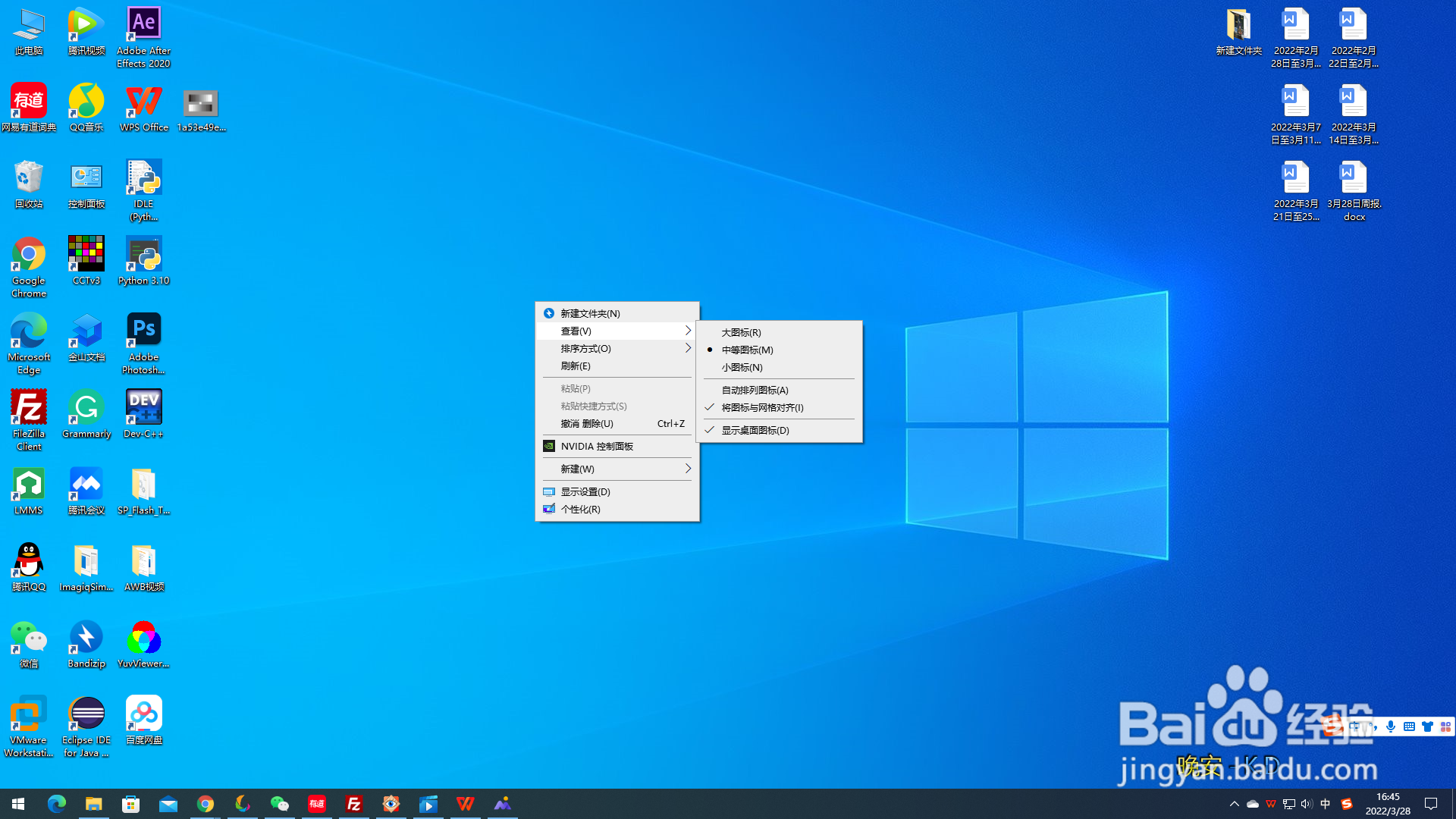Show hidden tray icons chevron
Screen dimensions: 1456x819
1234,804
